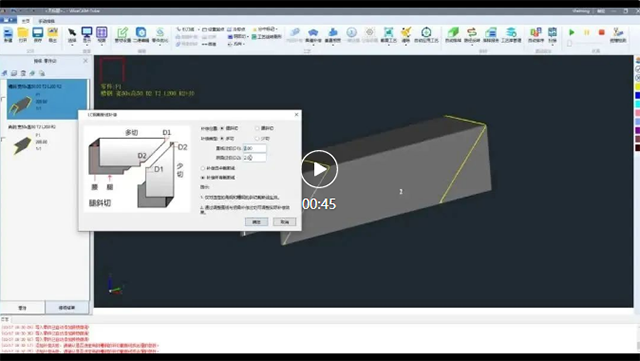This screenshot has width=640, height=361.
Task: Switch to the second ribbon tab
Action: tap(47, 21)
